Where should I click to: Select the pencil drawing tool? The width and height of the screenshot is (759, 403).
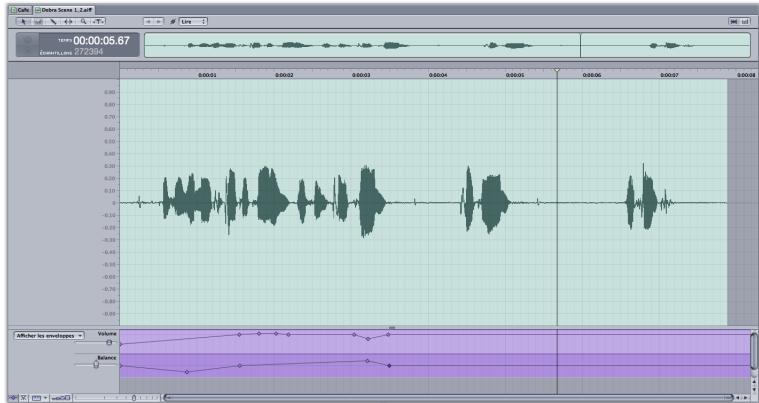[53, 21]
